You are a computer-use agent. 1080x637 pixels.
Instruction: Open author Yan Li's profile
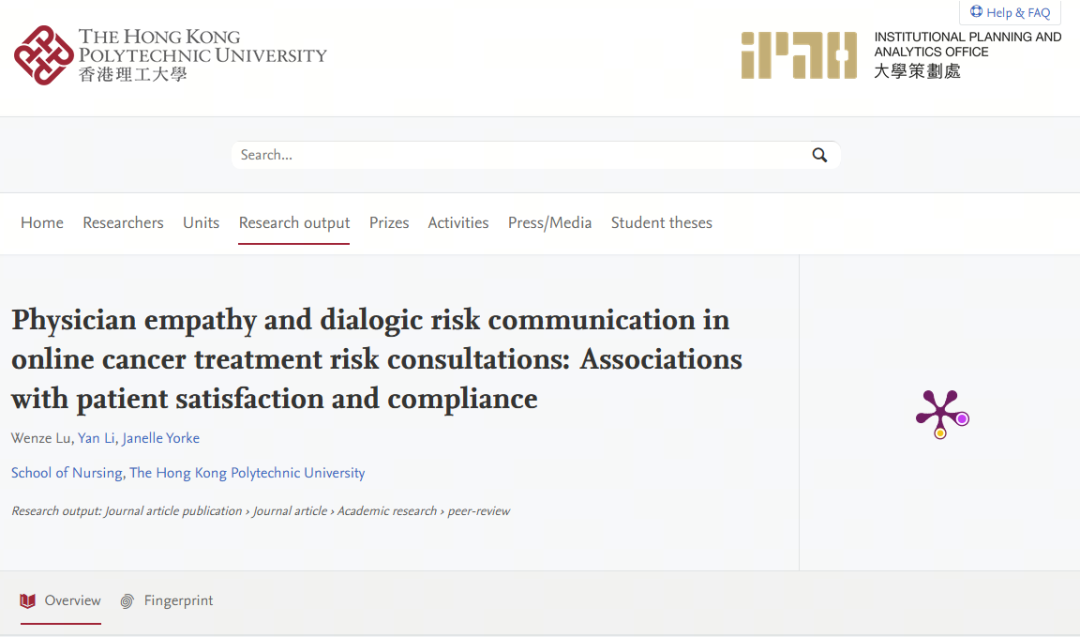(x=96, y=438)
